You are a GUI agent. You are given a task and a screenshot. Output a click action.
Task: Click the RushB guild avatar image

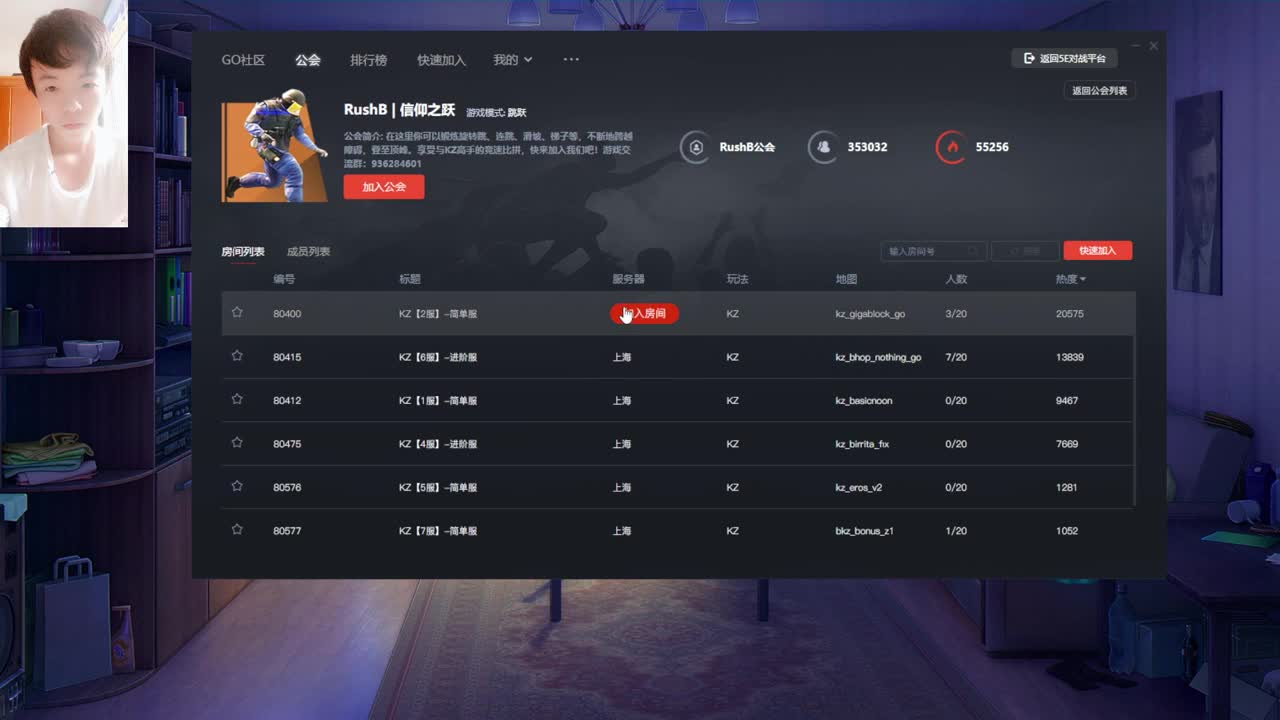[x=274, y=146]
